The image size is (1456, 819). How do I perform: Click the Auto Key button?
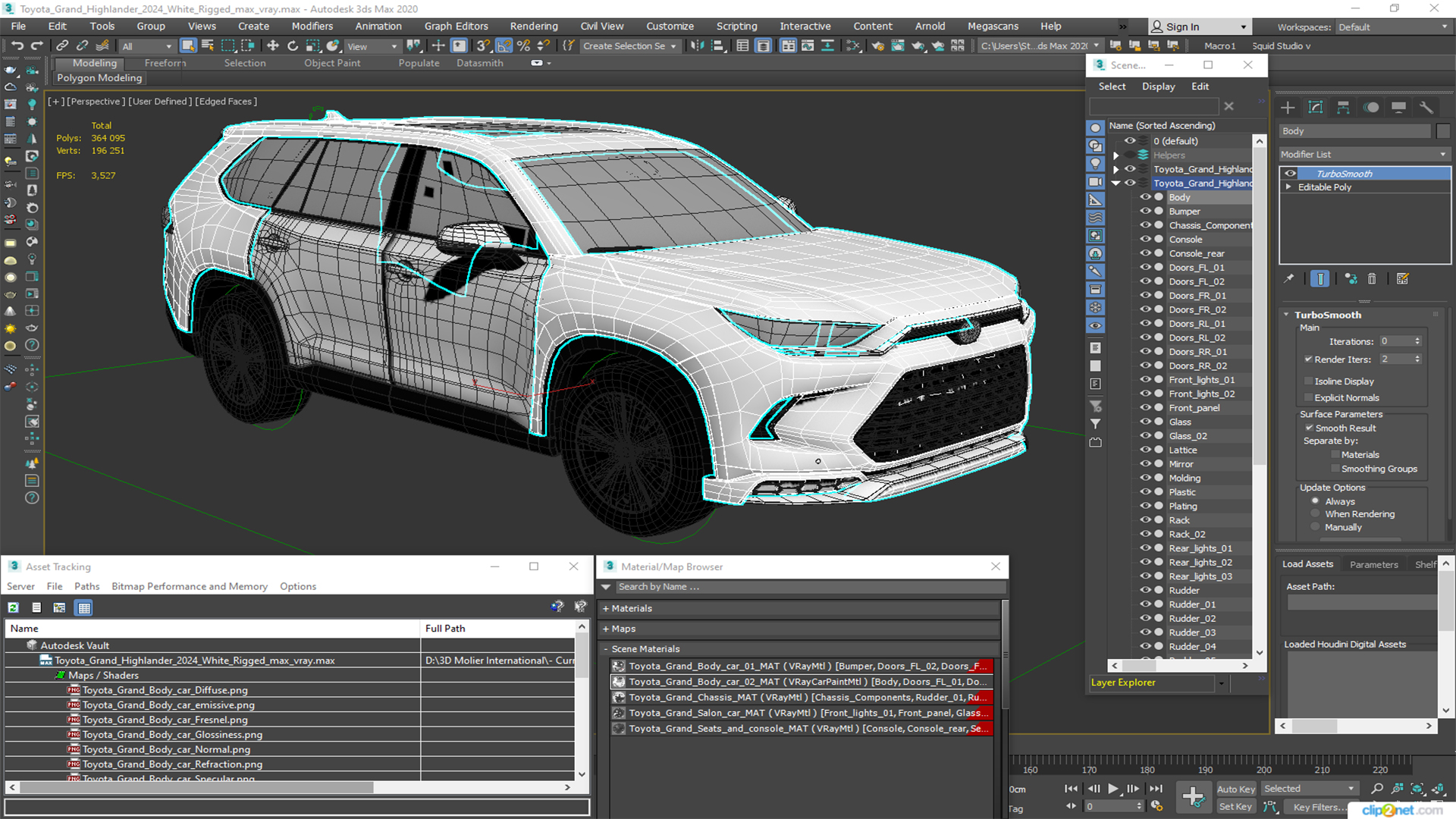click(1236, 789)
